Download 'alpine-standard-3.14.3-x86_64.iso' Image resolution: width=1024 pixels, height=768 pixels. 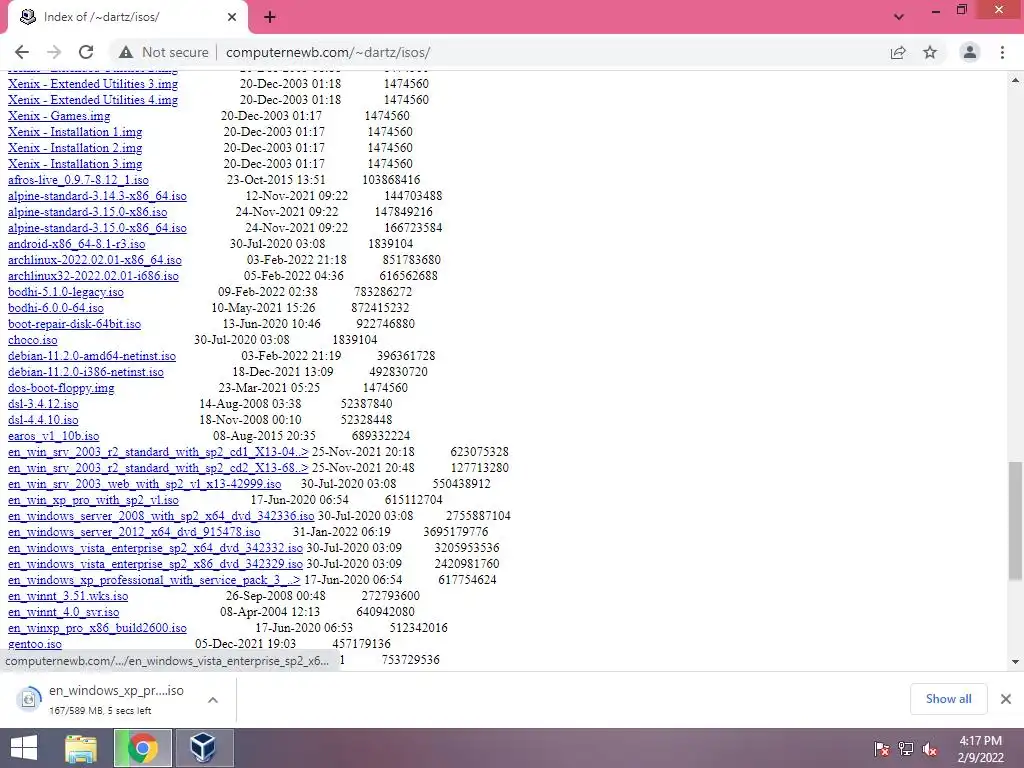tap(97, 196)
